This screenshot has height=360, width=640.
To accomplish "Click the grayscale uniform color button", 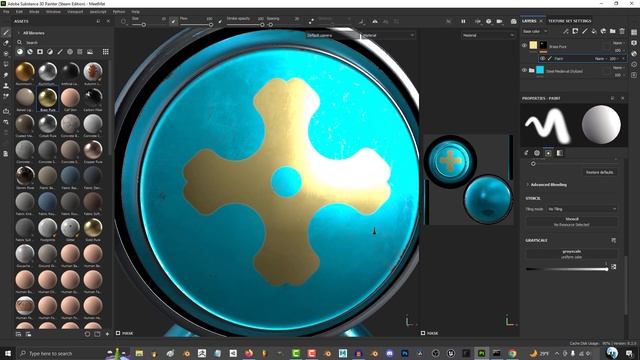I will pos(571,254).
